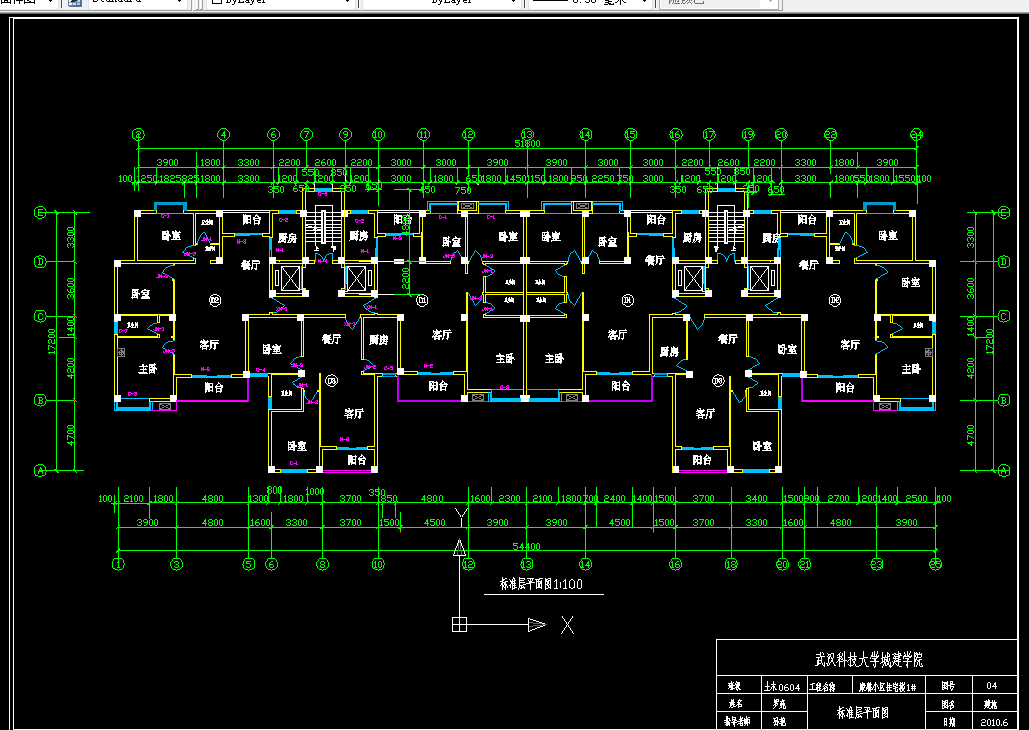Click the 武汉科技大学城建学院 title text

[869, 659]
